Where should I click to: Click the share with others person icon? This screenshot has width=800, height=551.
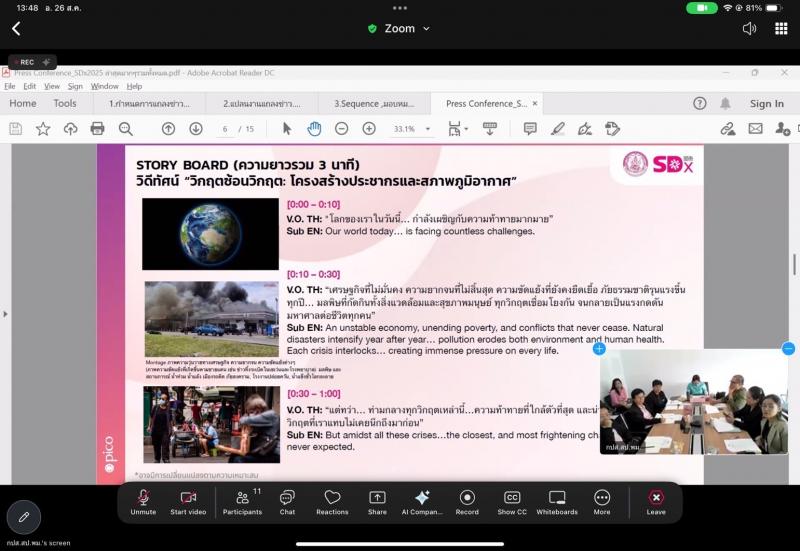(782, 129)
